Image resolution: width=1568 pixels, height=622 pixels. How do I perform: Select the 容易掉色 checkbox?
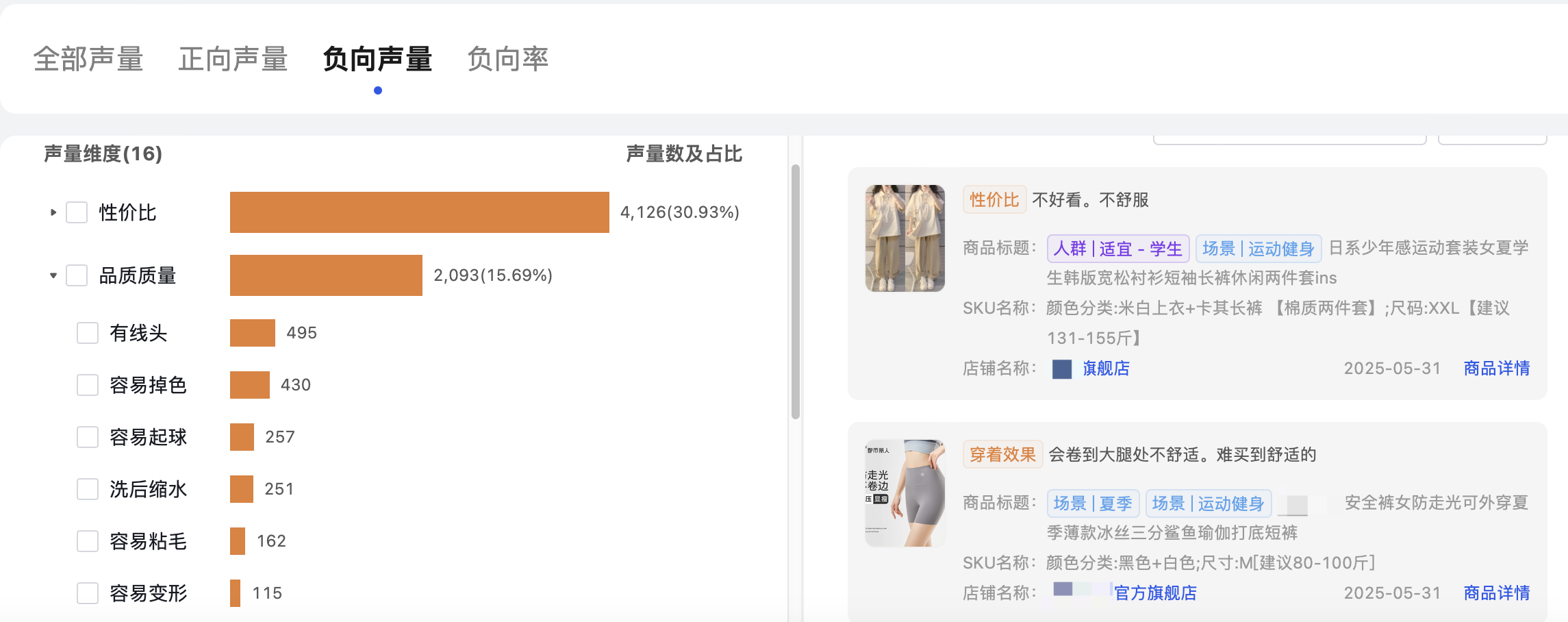tap(88, 385)
